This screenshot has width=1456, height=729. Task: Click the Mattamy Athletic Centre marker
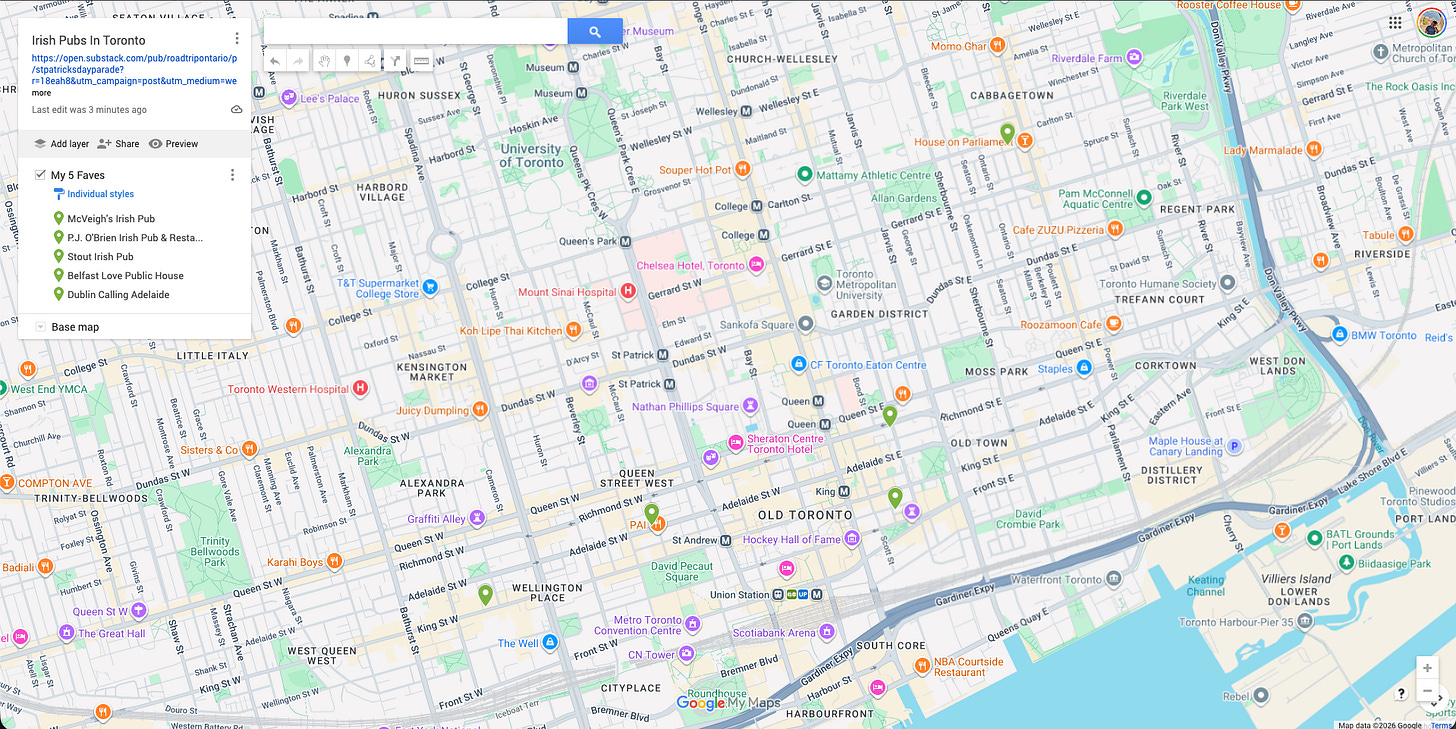(x=804, y=175)
